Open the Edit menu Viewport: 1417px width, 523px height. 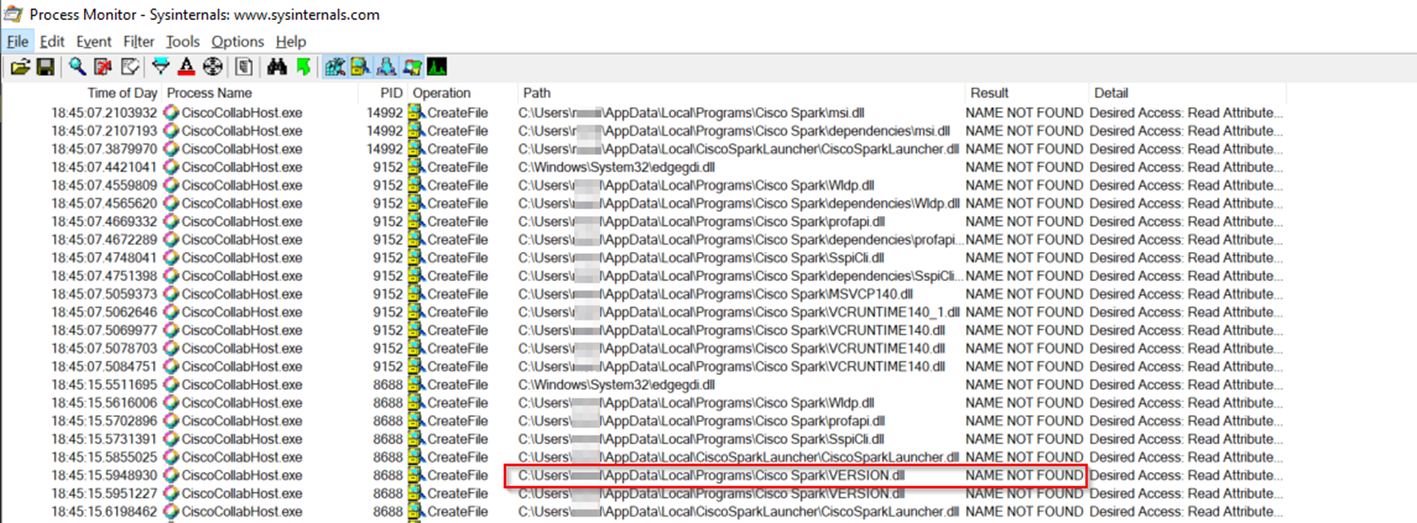click(52, 41)
